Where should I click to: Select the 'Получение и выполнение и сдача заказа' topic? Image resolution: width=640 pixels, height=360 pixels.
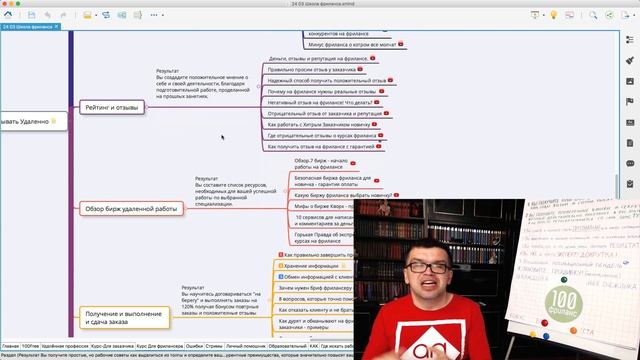(124, 318)
